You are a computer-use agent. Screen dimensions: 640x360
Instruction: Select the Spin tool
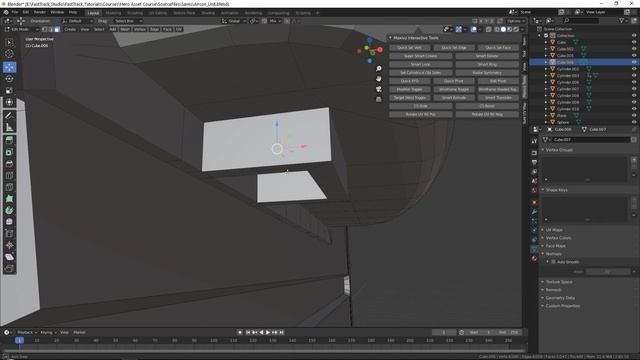tap(9, 210)
